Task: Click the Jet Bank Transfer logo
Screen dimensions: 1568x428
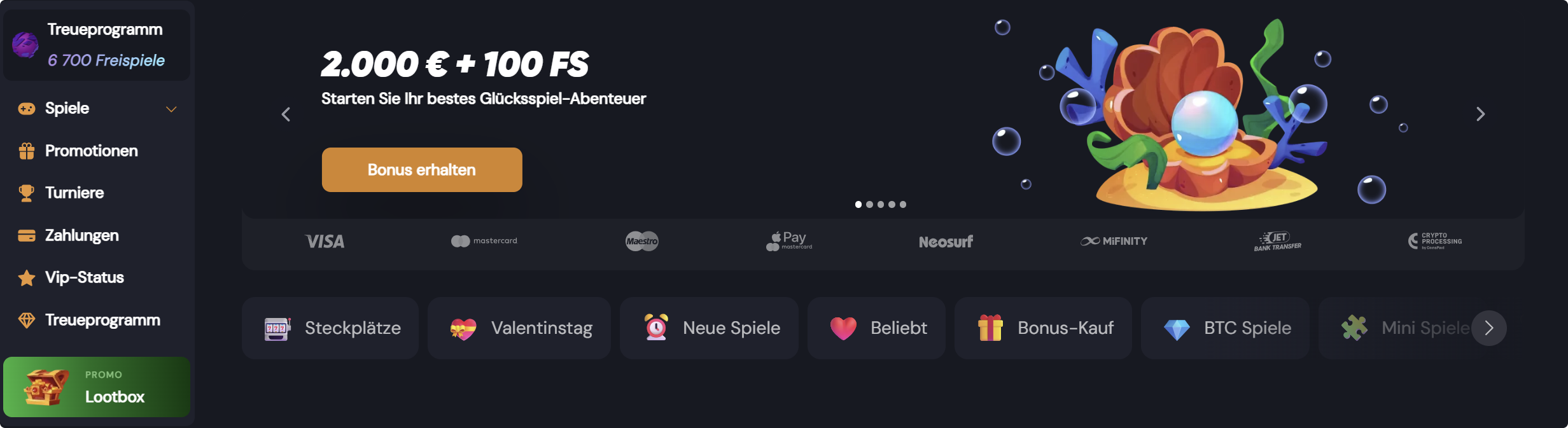Action: pos(1277,241)
